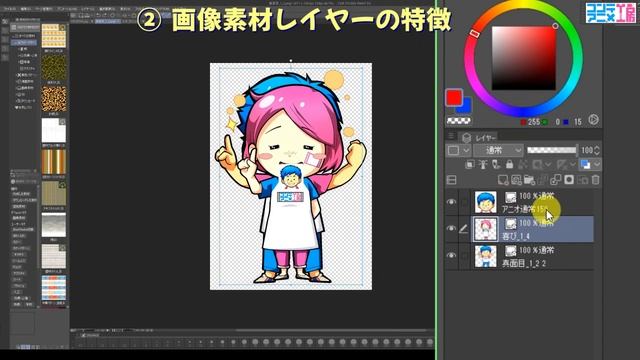This screenshot has height=360, width=640.
Task: Select red blue checker material thumbnail
Action: [53, 288]
